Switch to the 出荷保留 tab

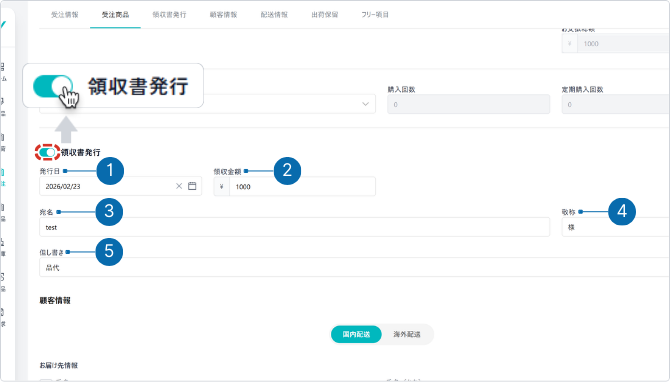click(325, 15)
